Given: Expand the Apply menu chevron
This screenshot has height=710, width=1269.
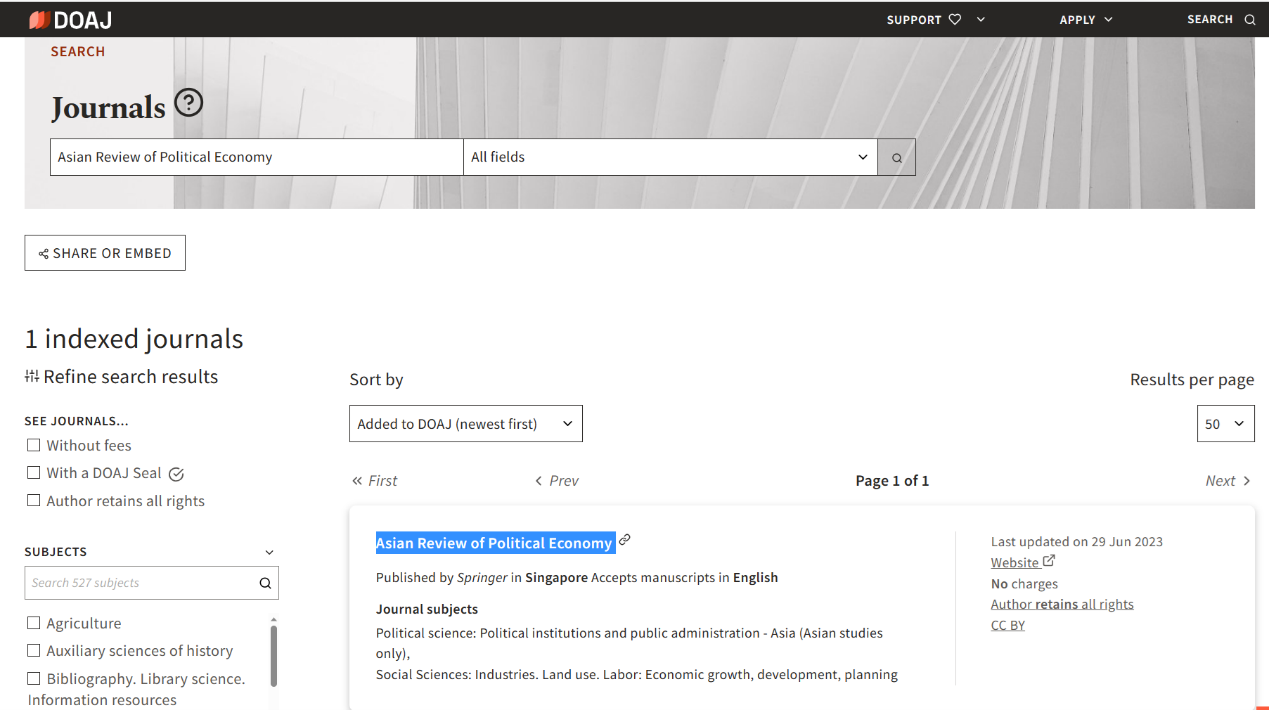Looking at the screenshot, I should pyautogui.click(x=1108, y=20).
